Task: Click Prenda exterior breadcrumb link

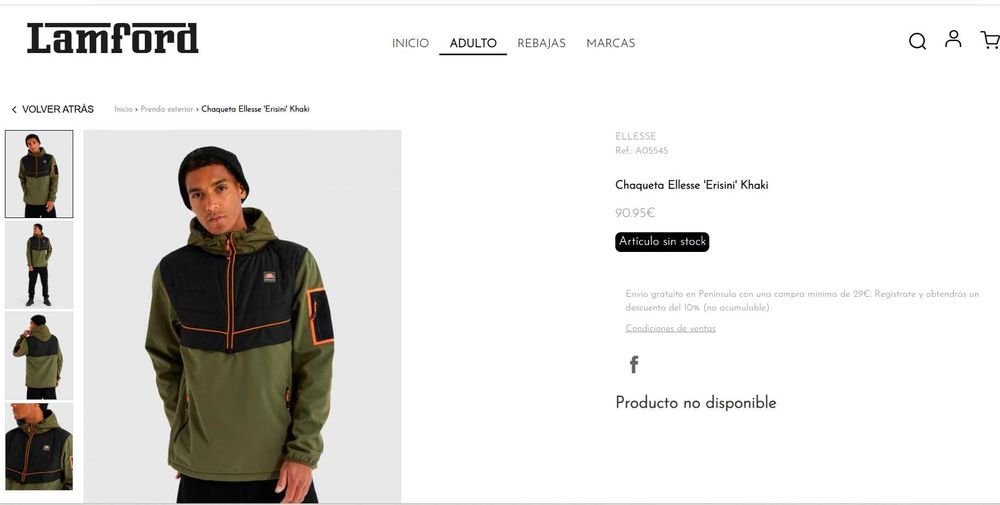Action: point(166,109)
